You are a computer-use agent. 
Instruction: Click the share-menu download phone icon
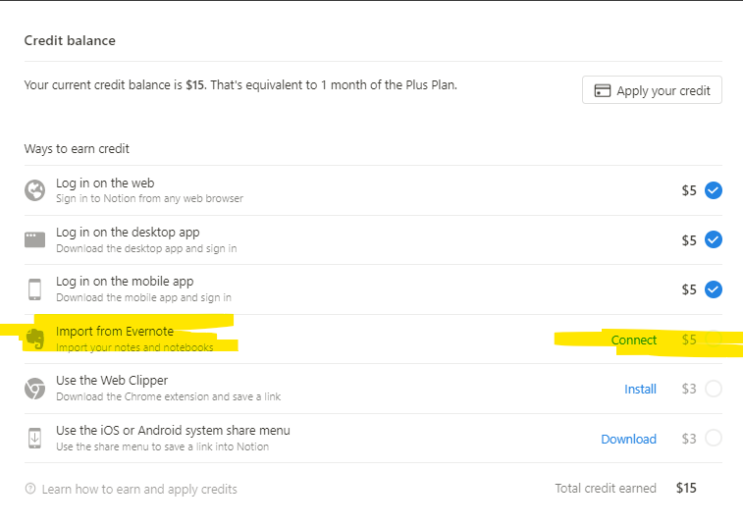[35, 438]
